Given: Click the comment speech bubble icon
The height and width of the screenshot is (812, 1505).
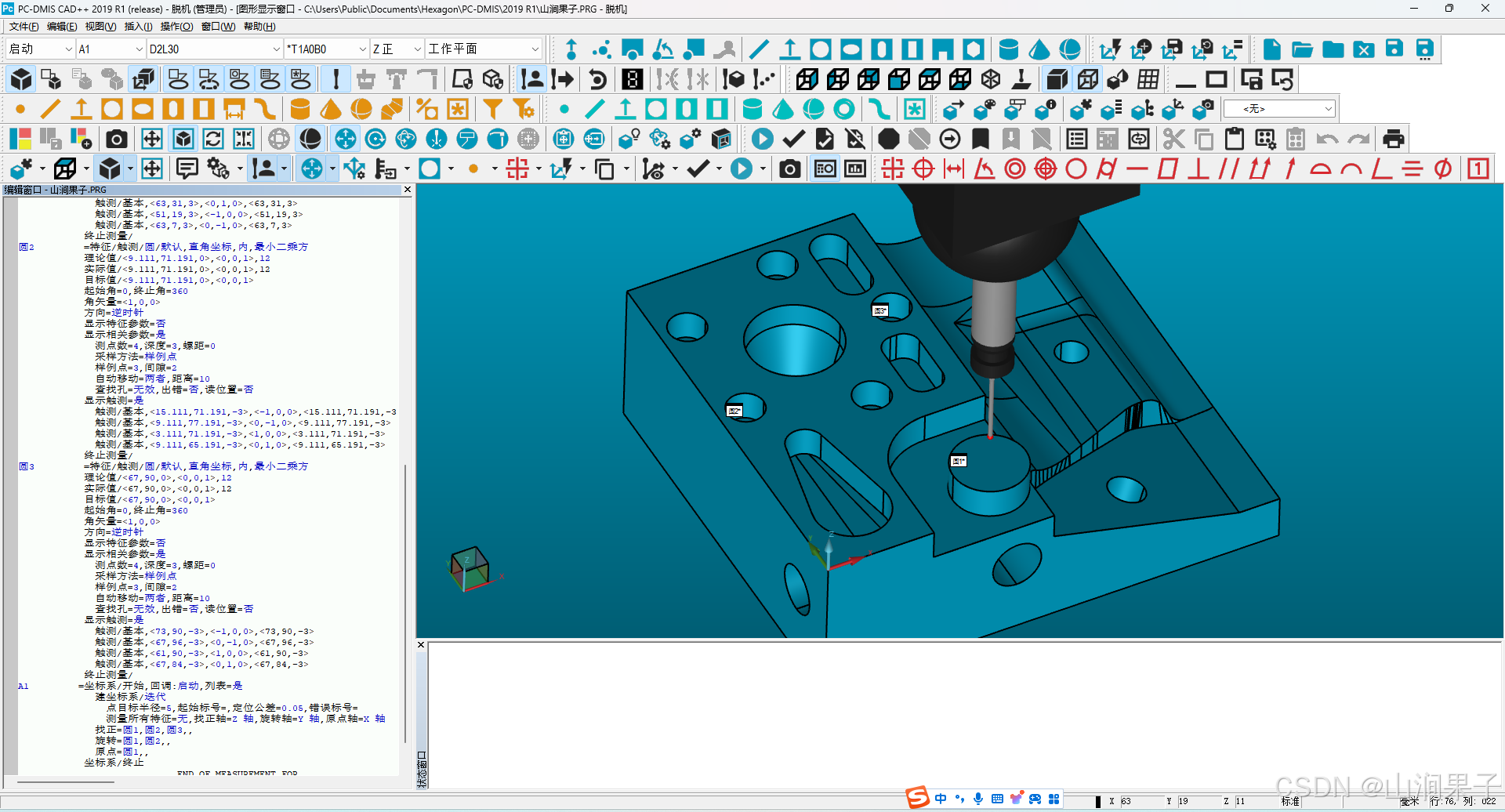Looking at the screenshot, I should coord(187,169).
